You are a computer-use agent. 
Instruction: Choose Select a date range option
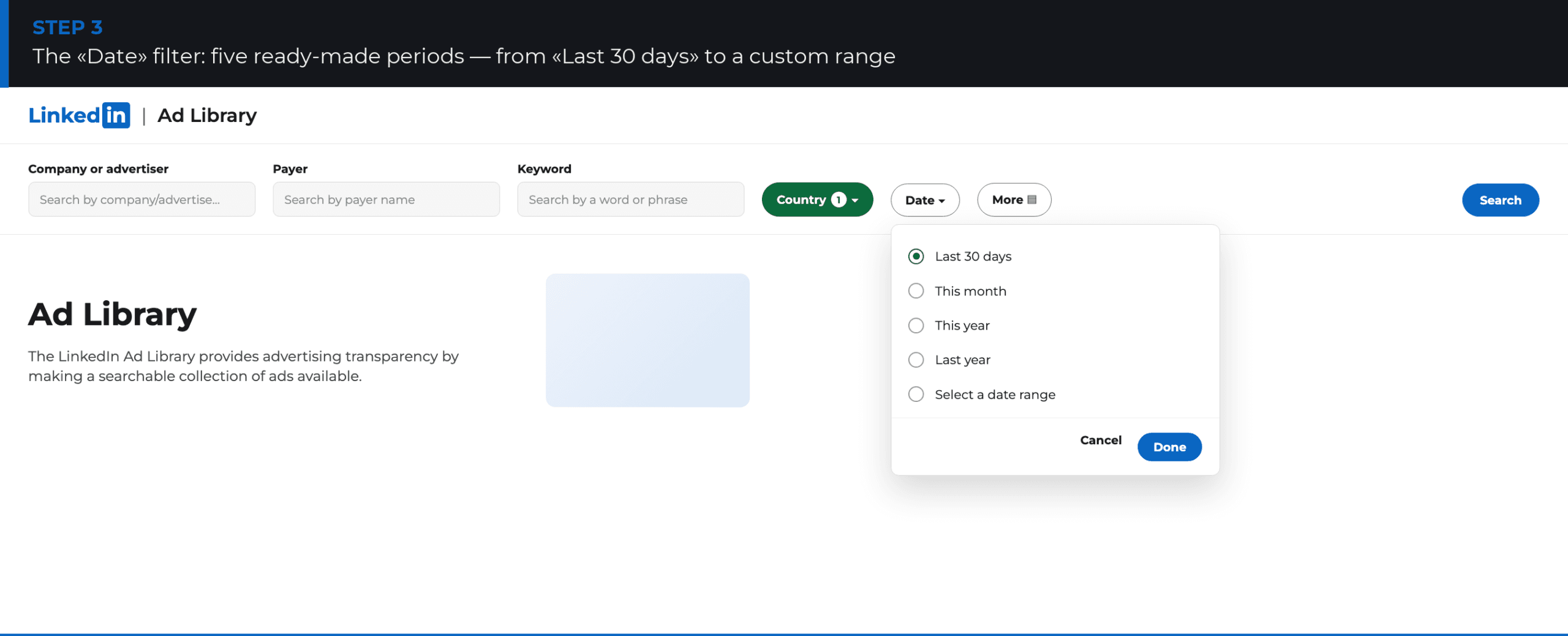coord(916,395)
